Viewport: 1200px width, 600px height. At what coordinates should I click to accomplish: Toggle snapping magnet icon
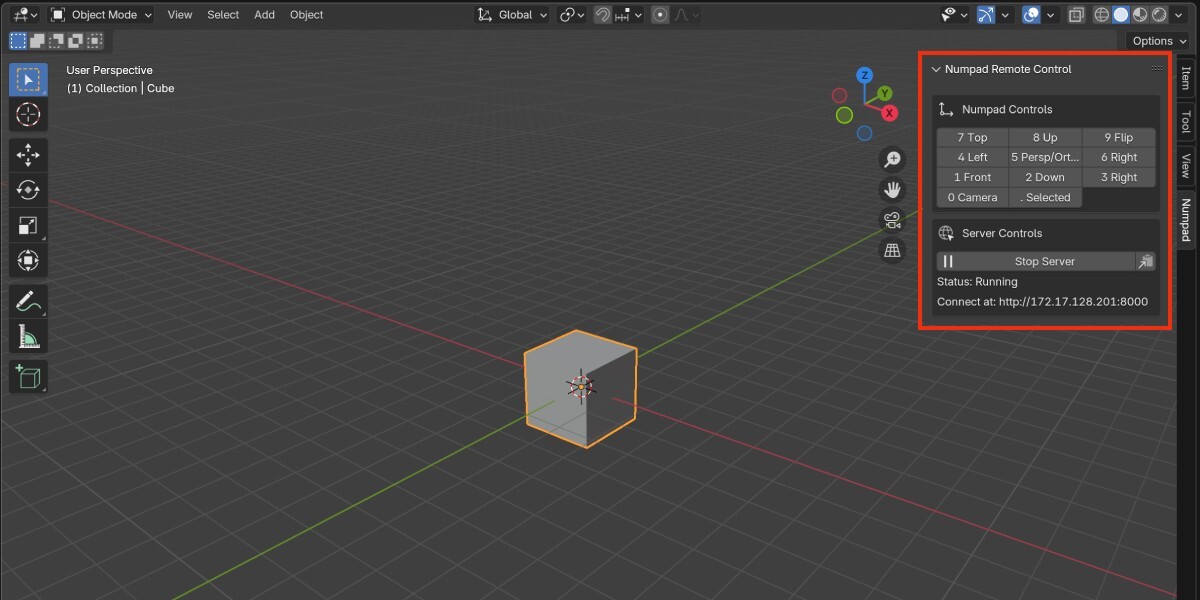(x=603, y=15)
